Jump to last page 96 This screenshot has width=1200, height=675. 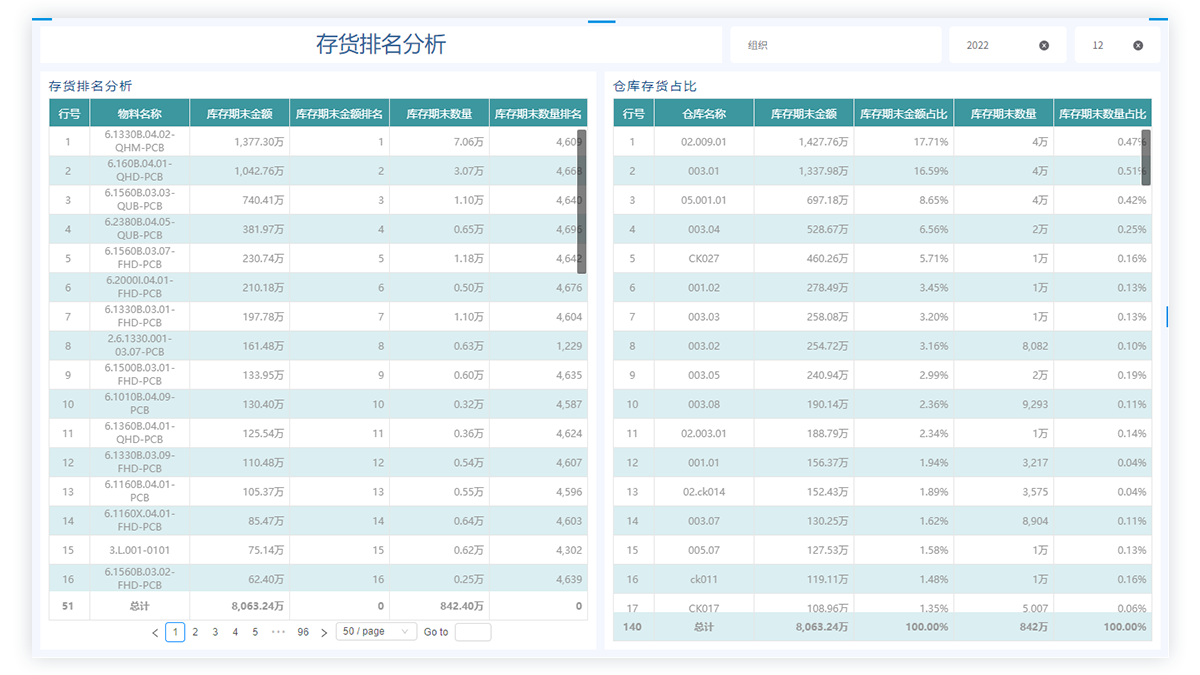tap(303, 632)
